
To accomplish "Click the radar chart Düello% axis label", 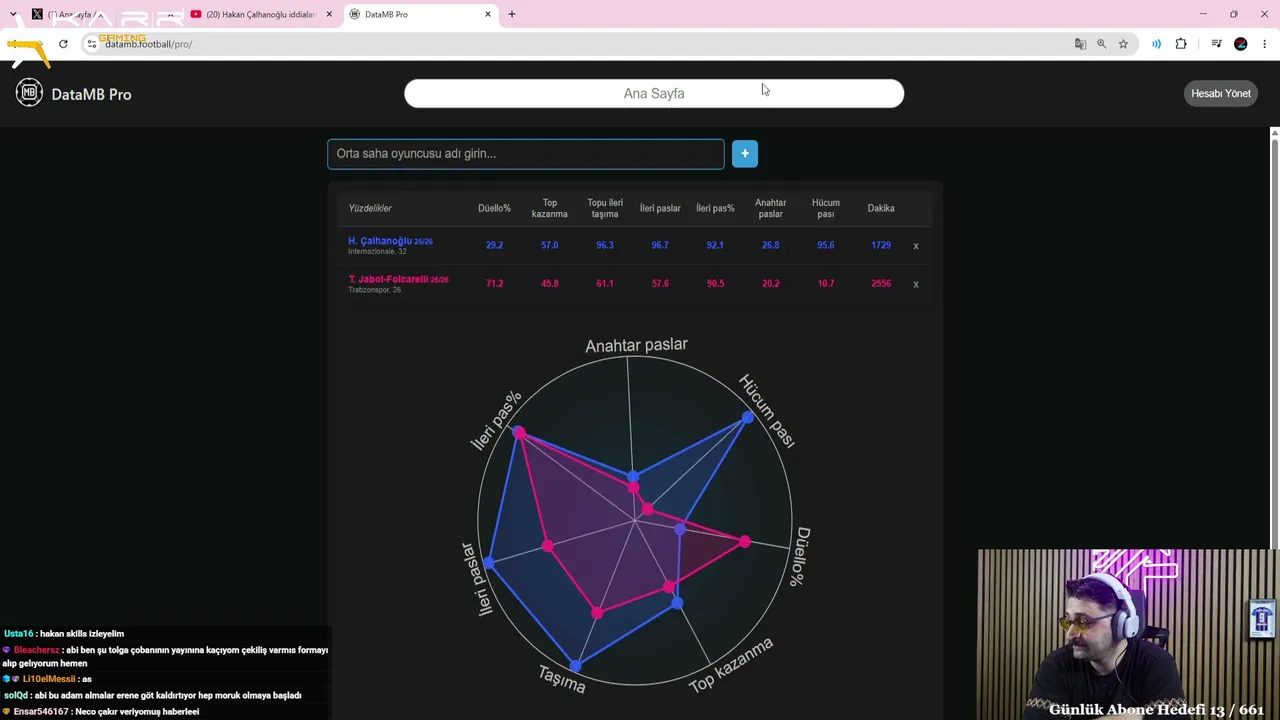I will coord(801,556).
